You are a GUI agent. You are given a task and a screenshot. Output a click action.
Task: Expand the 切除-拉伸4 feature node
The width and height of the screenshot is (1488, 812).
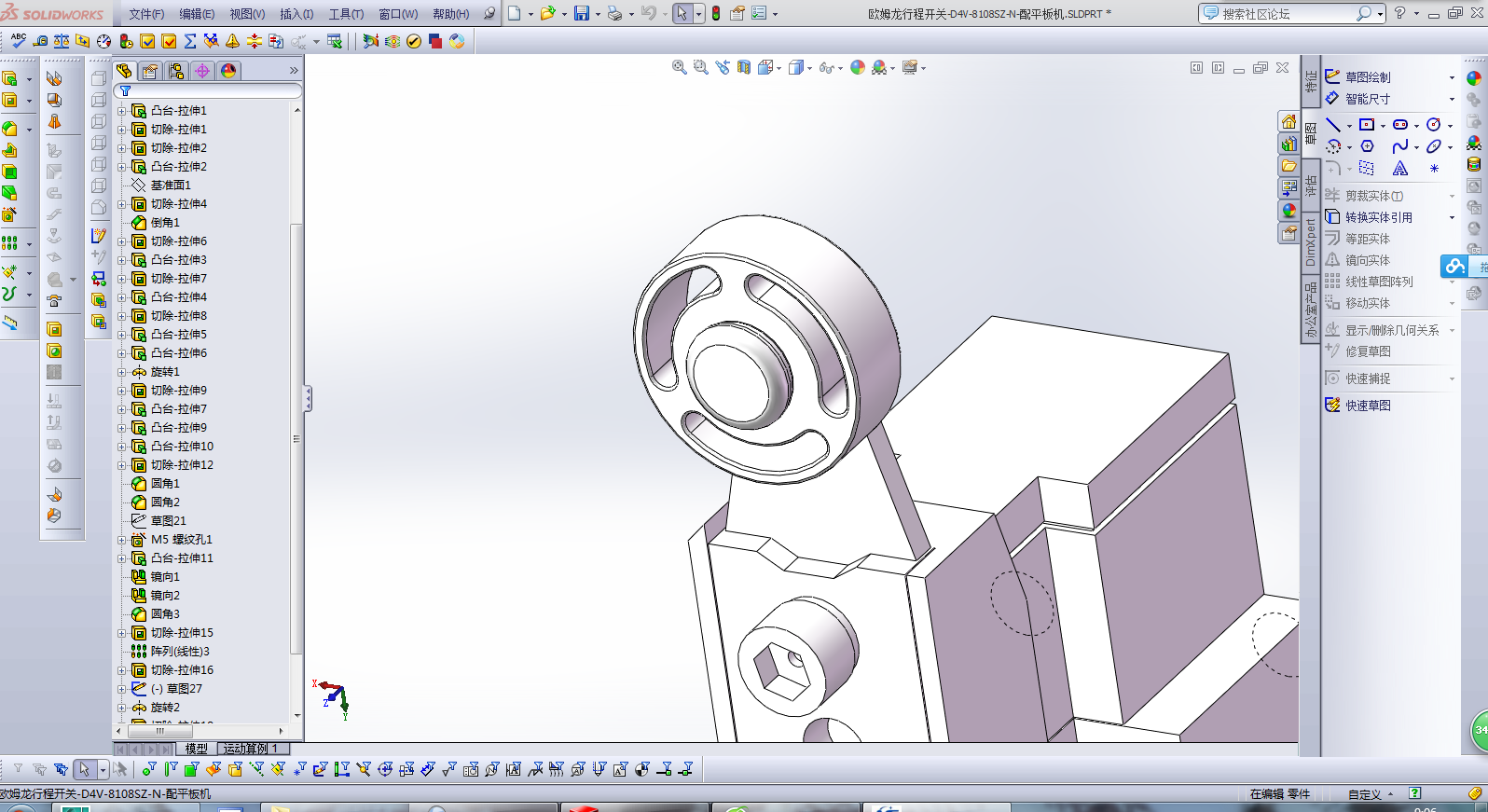pos(121,204)
